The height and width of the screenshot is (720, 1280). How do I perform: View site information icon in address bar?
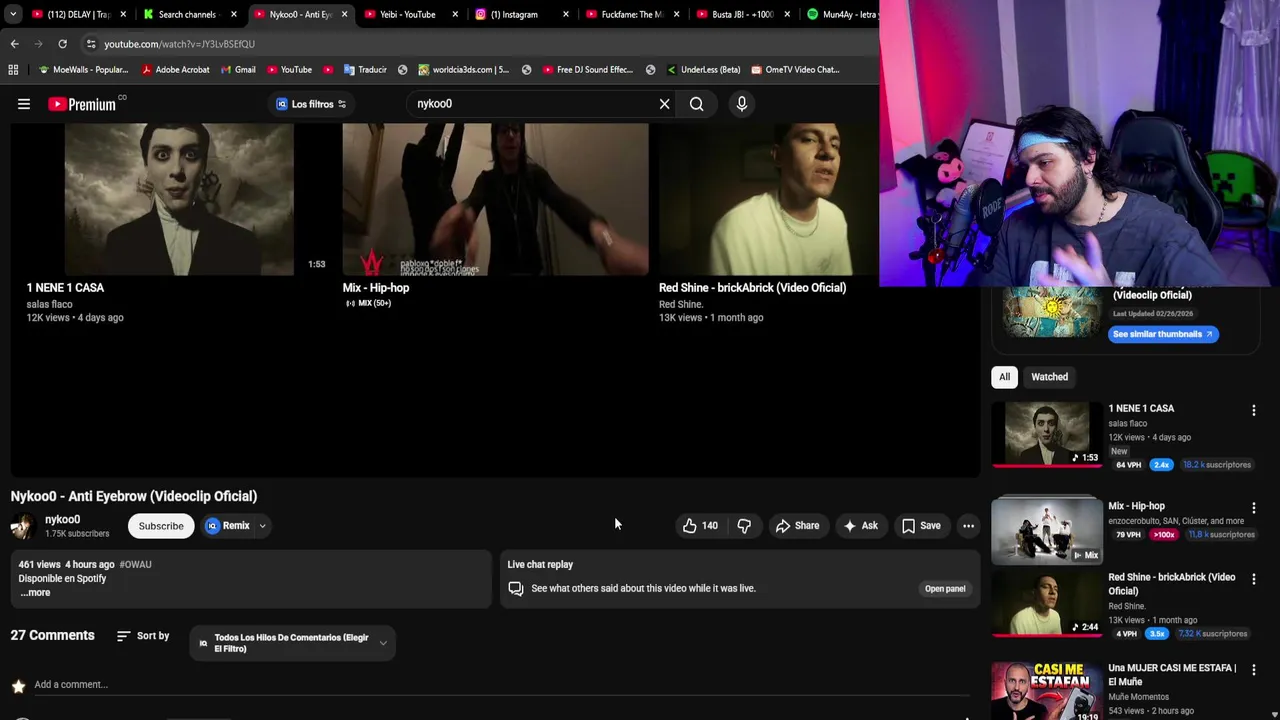(91, 44)
